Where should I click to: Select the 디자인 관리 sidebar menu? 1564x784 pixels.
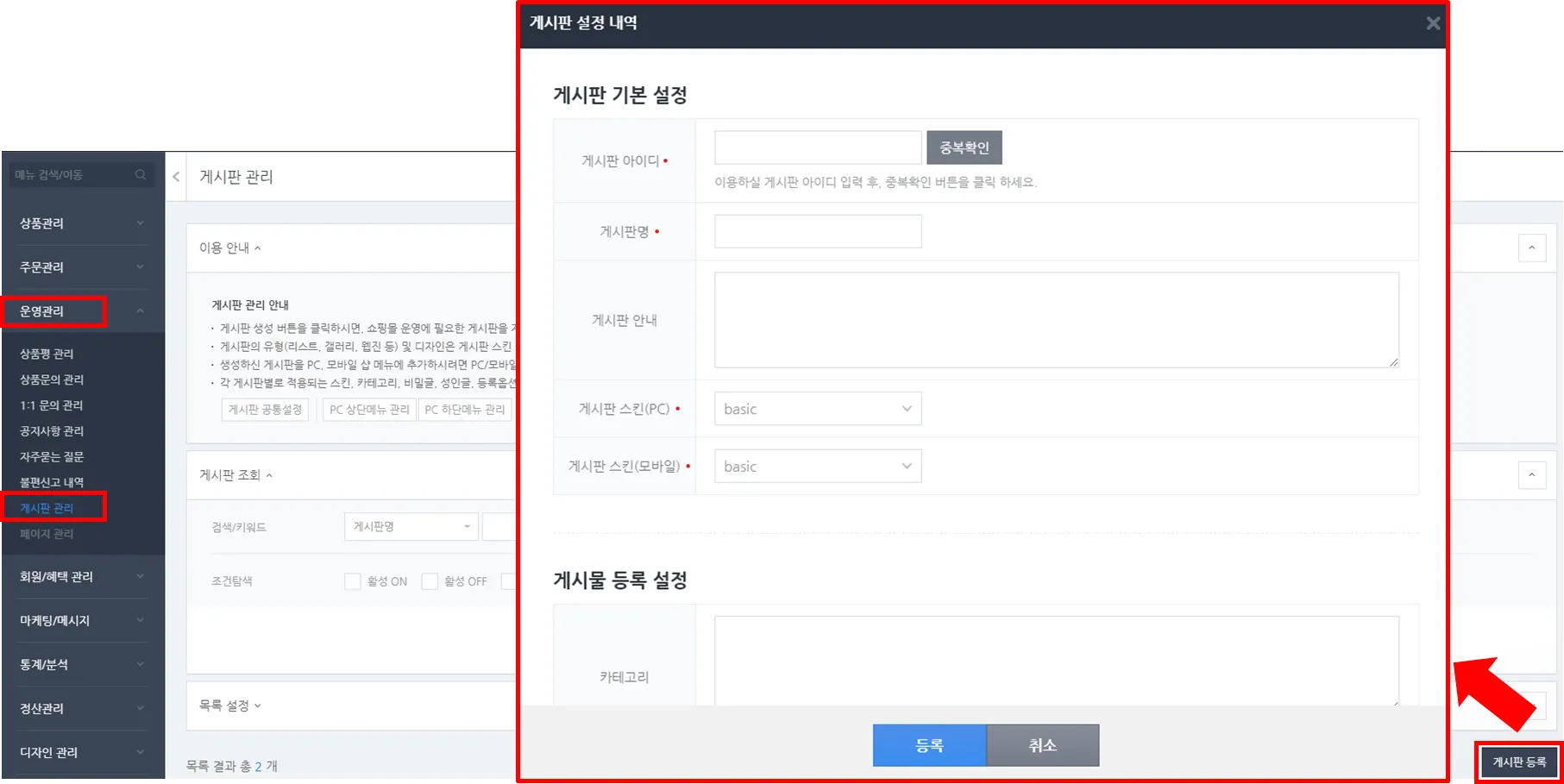click(48, 753)
